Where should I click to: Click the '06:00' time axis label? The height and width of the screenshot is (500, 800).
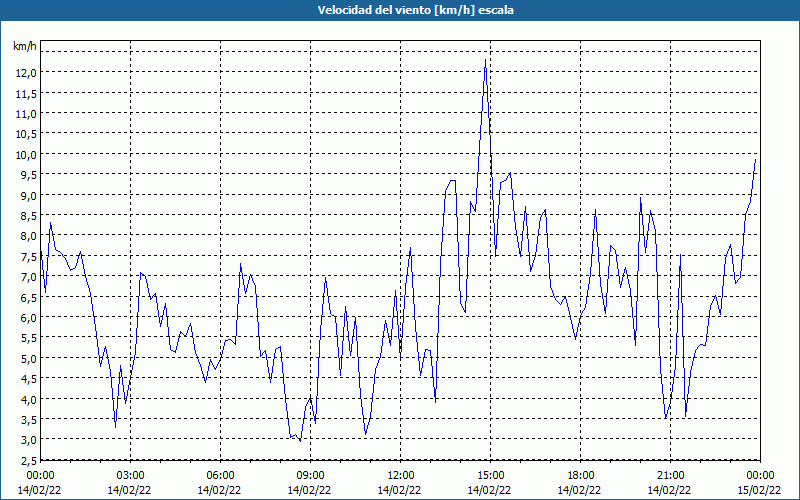pyautogui.click(x=220, y=476)
